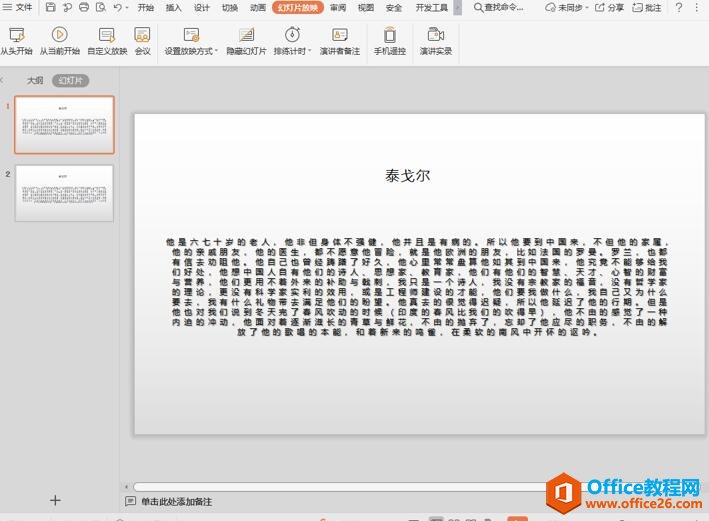This screenshot has height=521, width=709.
Task: Click the 会议 meeting icon
Action: [142, 41]
